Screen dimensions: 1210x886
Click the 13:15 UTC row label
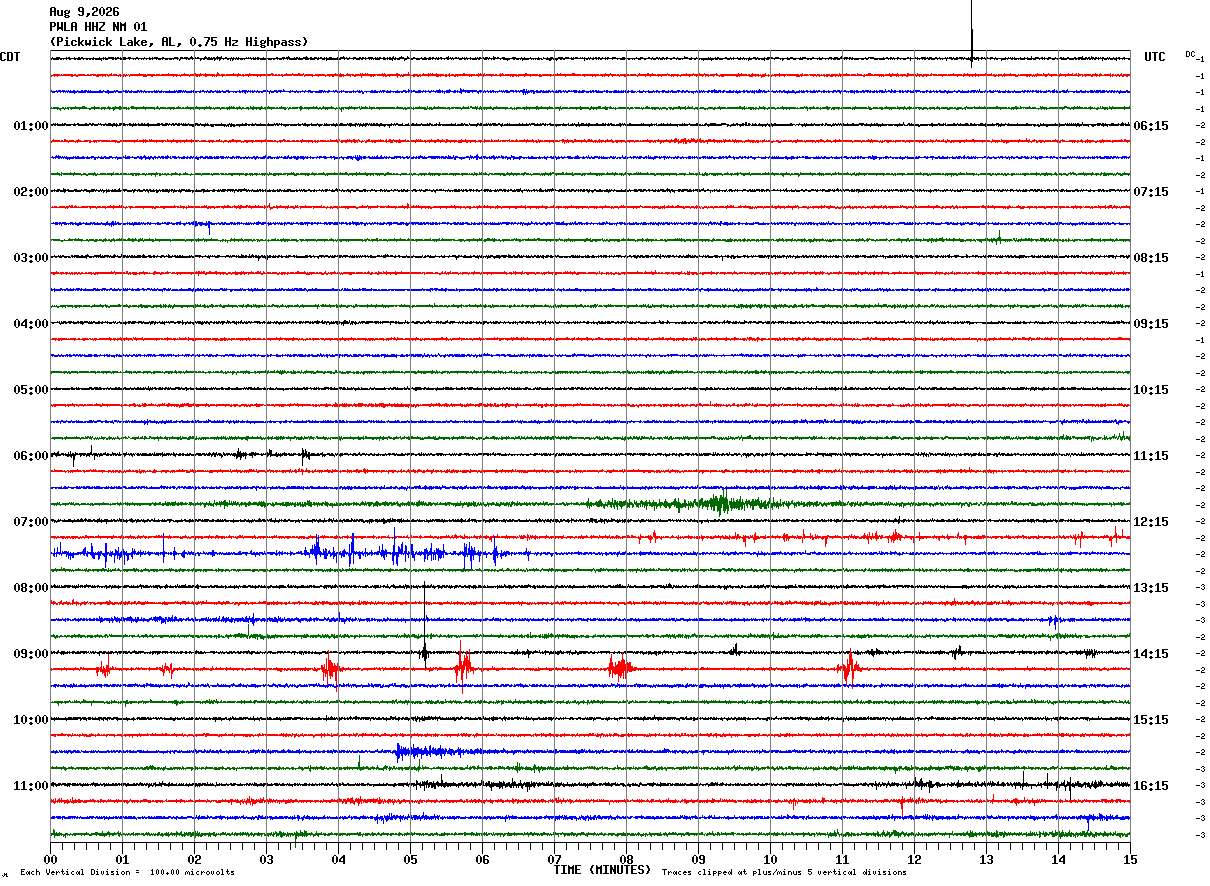point(1151,588)
